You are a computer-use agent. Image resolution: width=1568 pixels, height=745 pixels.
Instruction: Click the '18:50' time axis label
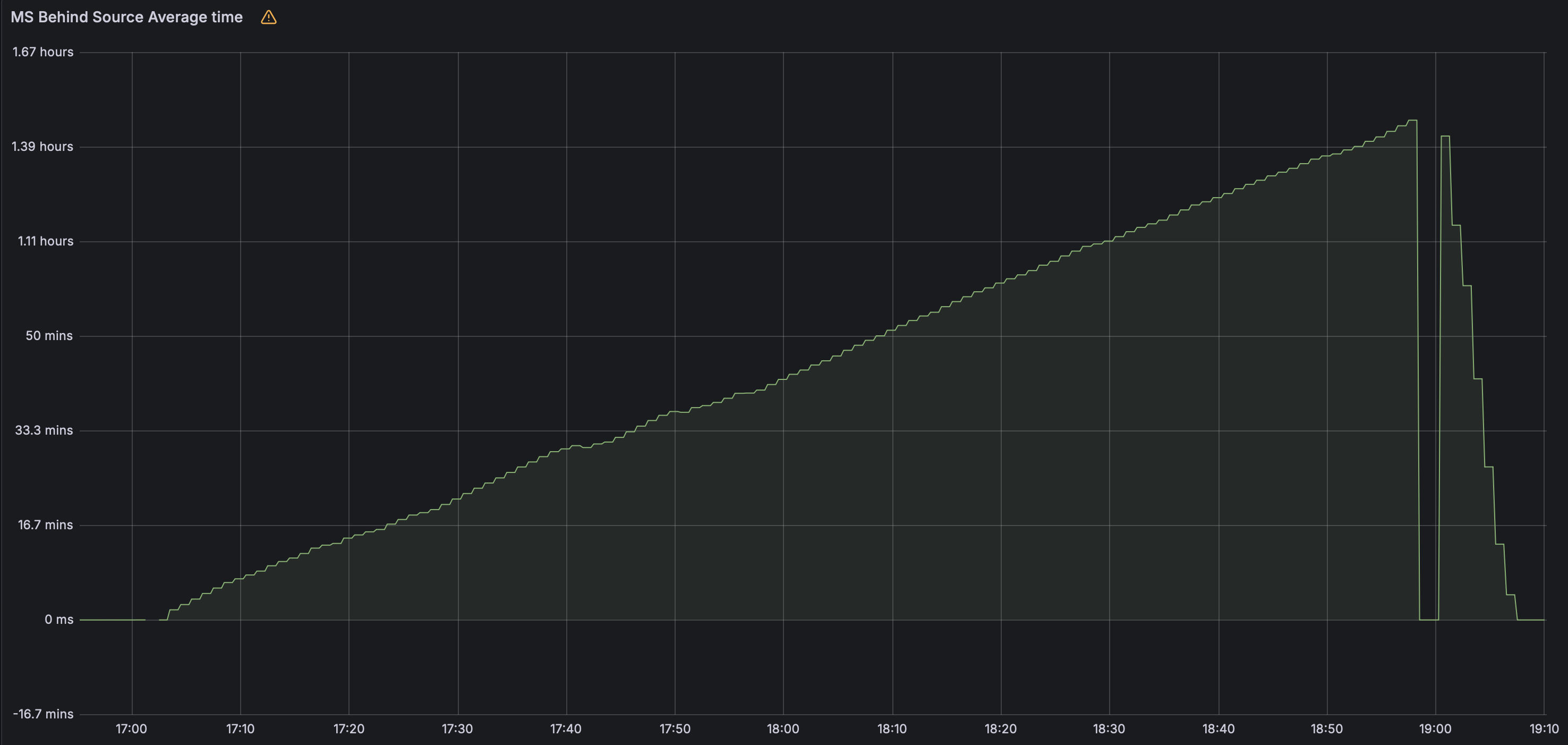coord(1327,729)
